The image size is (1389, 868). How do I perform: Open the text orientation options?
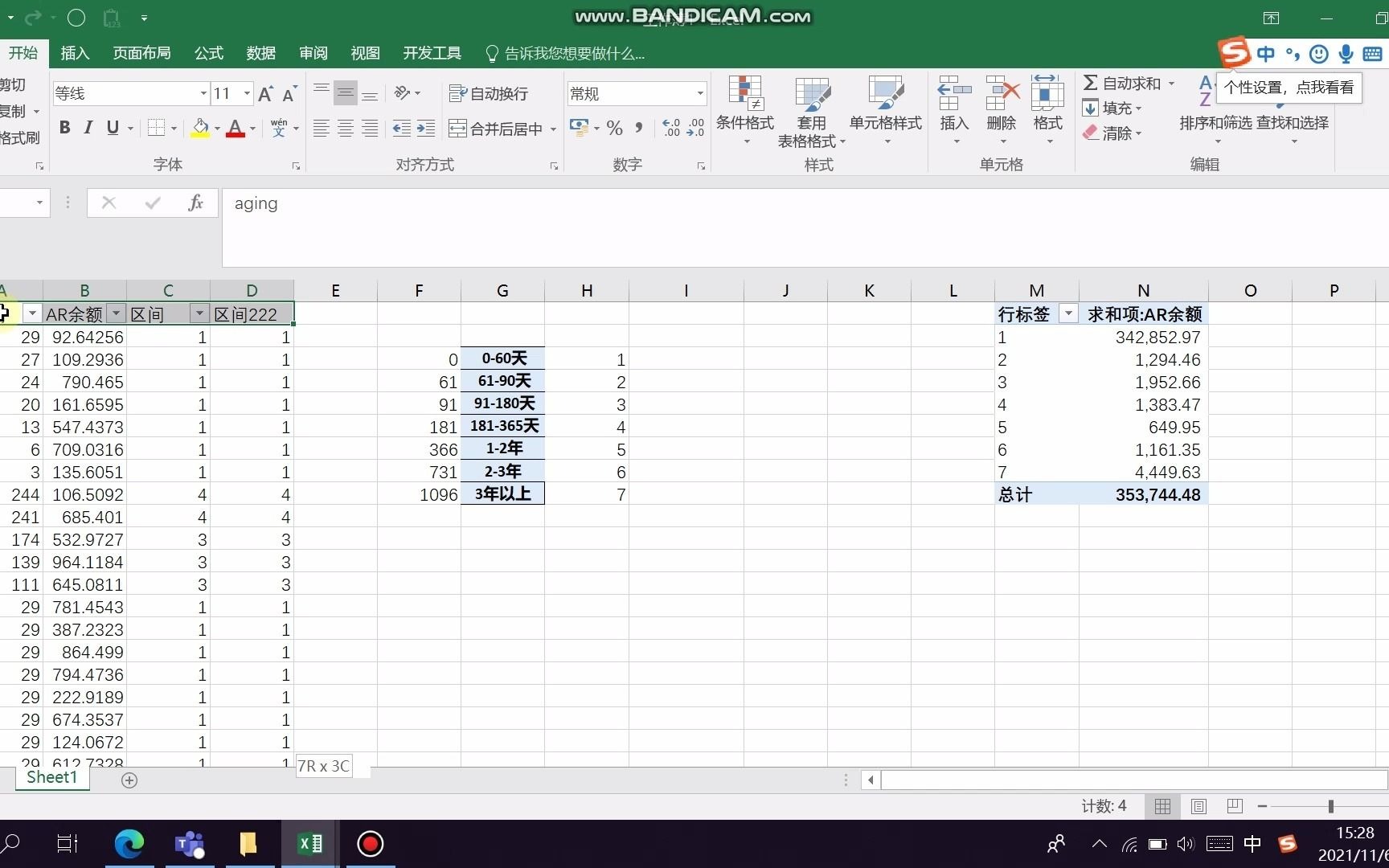click(408, 93)
